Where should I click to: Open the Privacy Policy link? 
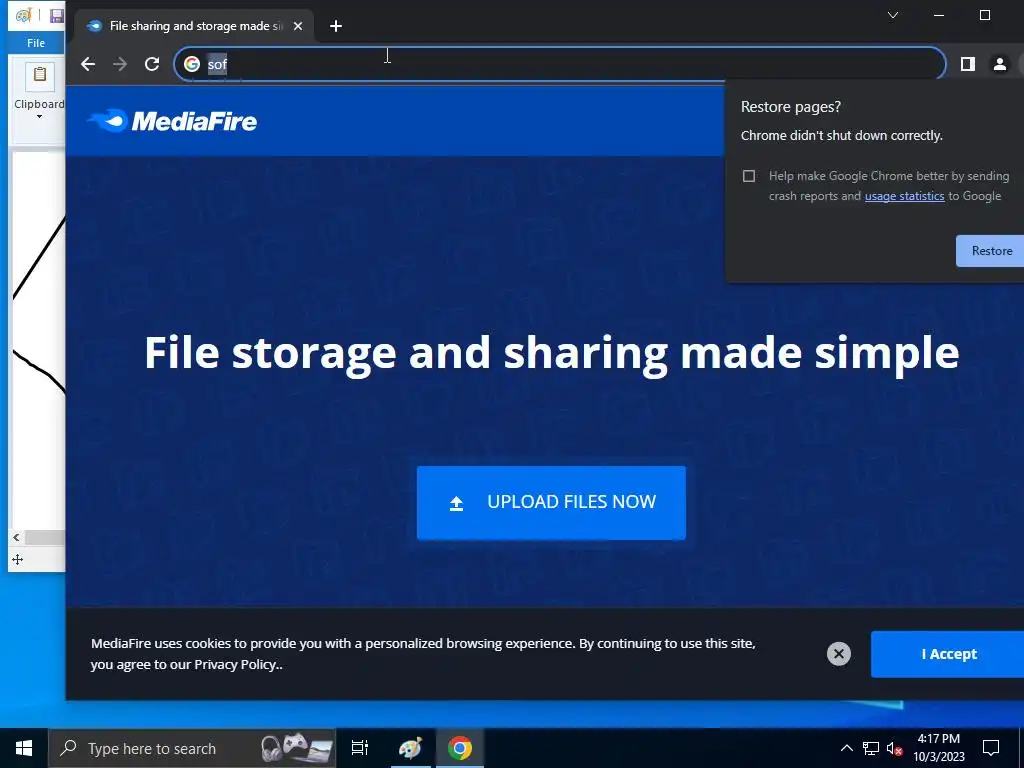click(236, 665)
